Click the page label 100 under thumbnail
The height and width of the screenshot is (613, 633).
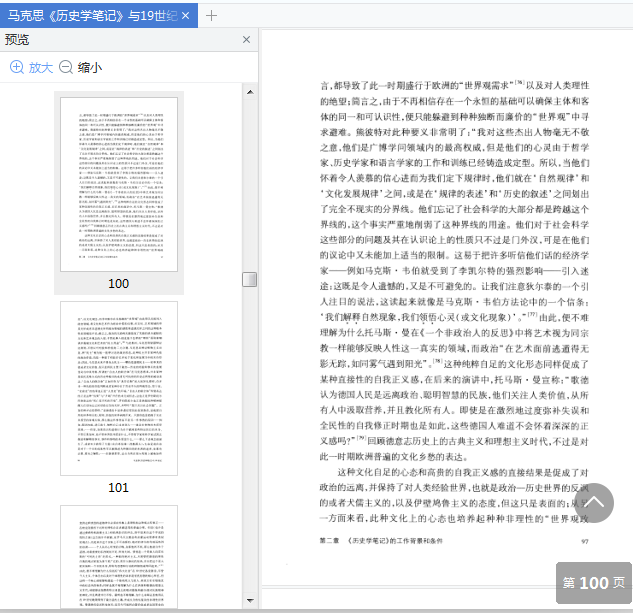pyautogui.click(x=119, y=283)
